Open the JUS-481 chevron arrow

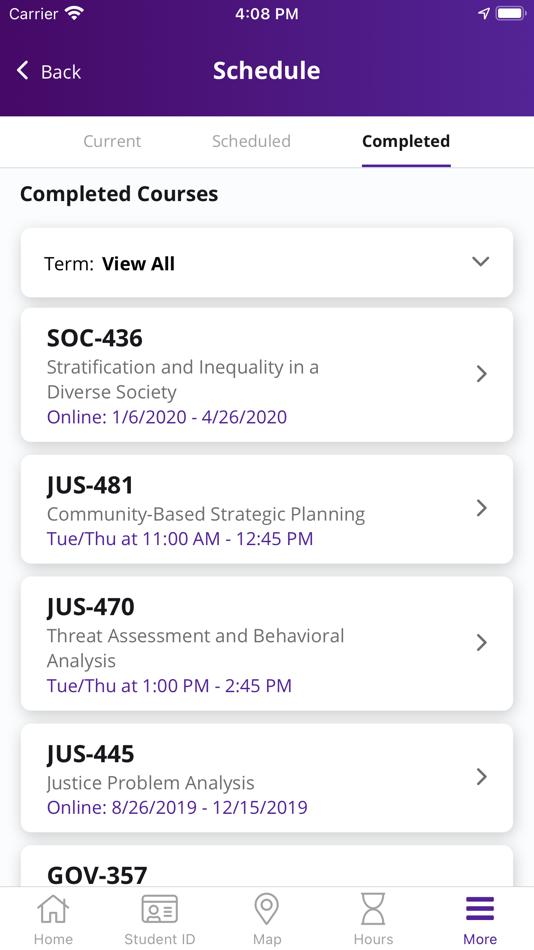click(482, 508)
